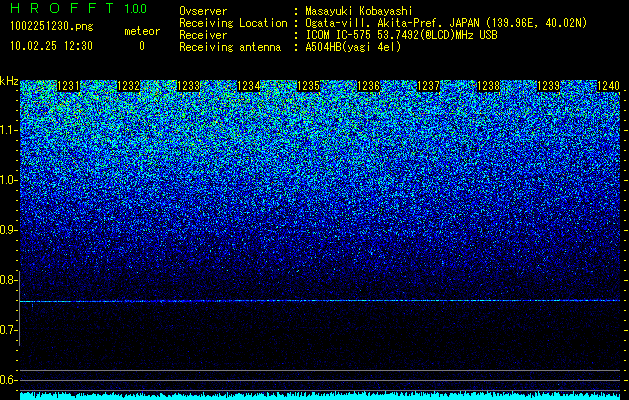Click the 1.1 kHz axis label
Image resolution: width=629 pixels, height=400 pixels.
coord(9,130)
